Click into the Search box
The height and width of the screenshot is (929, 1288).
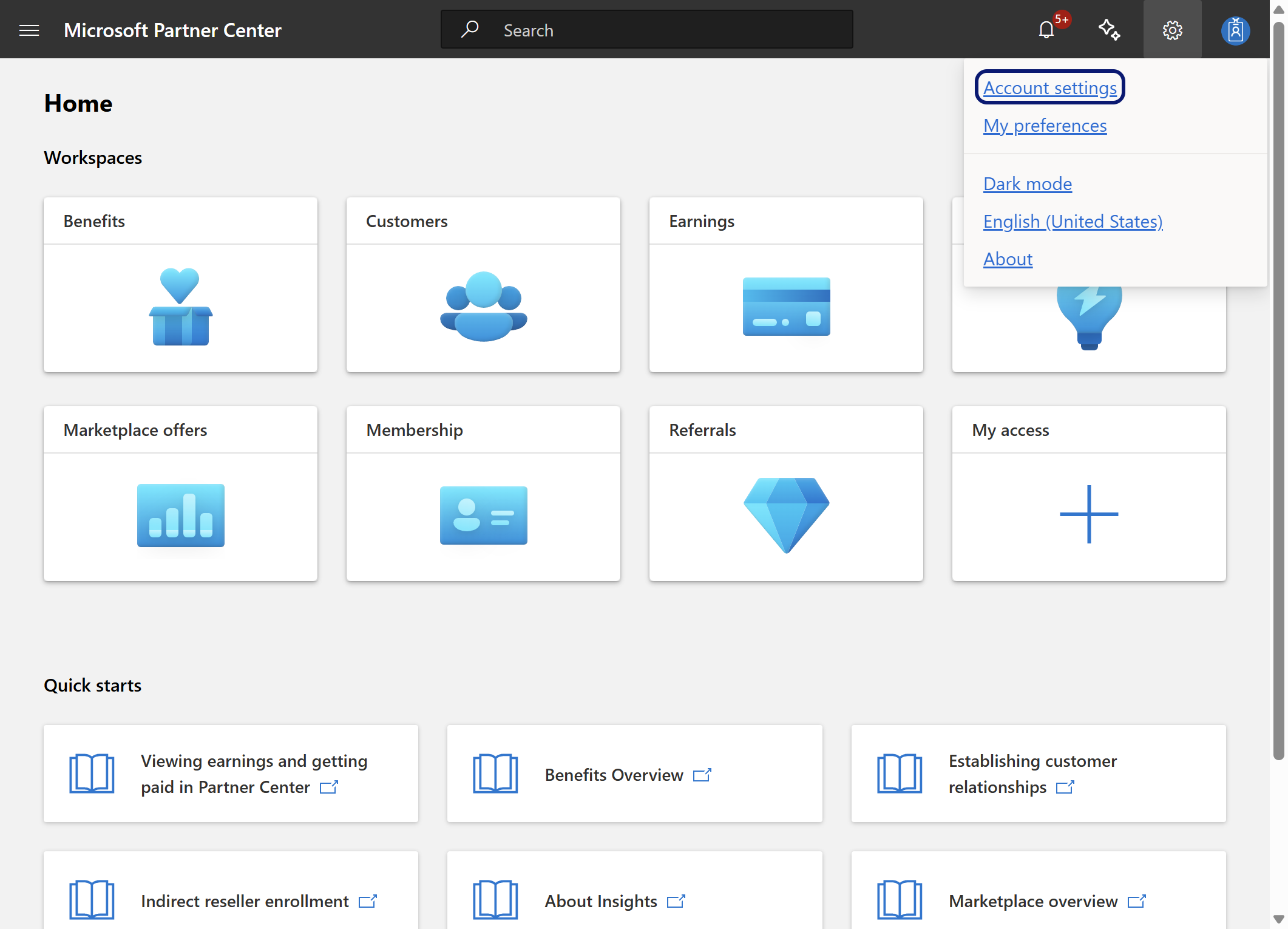[646, 29]
